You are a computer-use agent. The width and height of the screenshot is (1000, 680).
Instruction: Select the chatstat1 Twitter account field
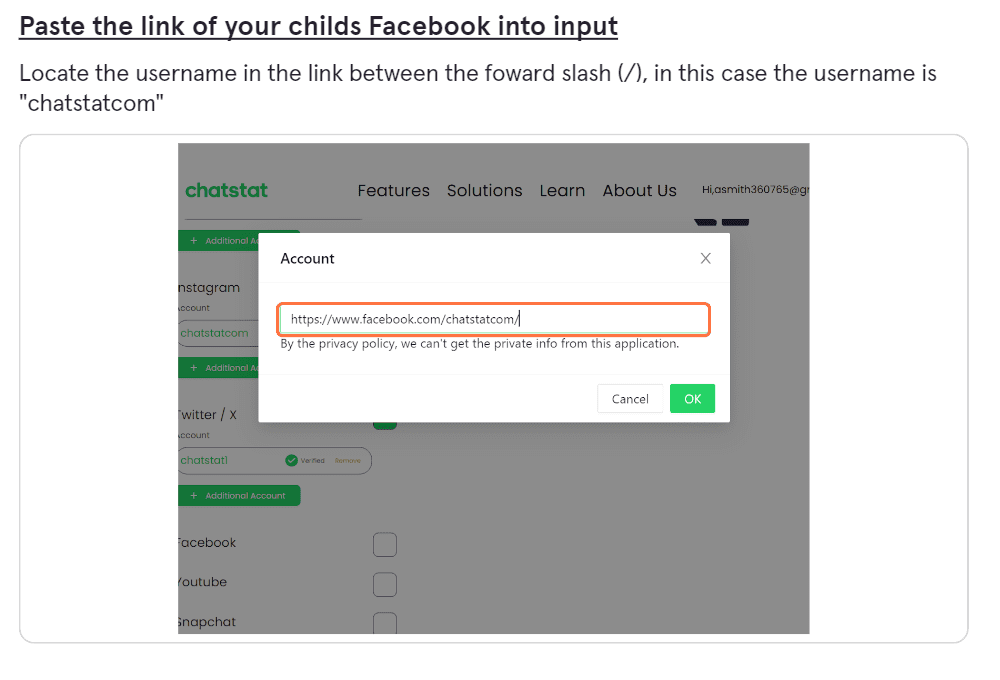click(274, 461)
